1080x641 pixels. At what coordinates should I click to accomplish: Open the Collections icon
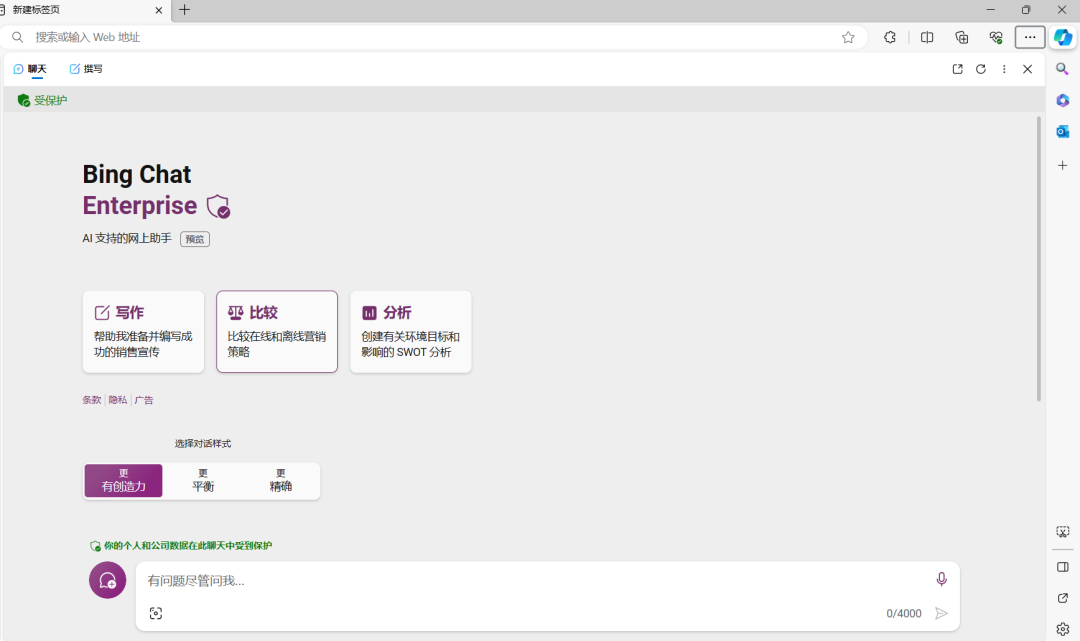pos(962,37)
